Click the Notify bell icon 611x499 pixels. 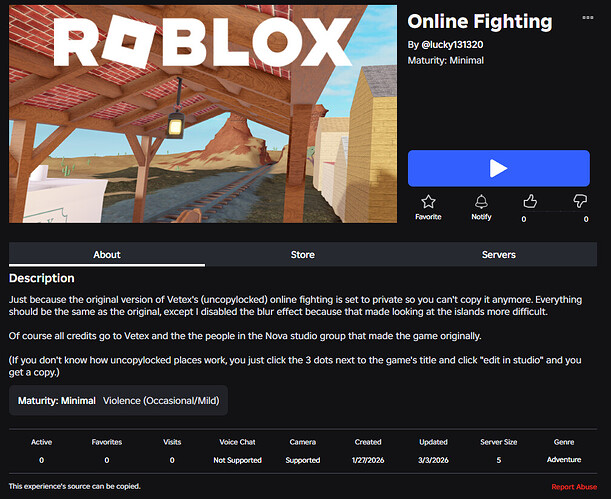(482, 202)
